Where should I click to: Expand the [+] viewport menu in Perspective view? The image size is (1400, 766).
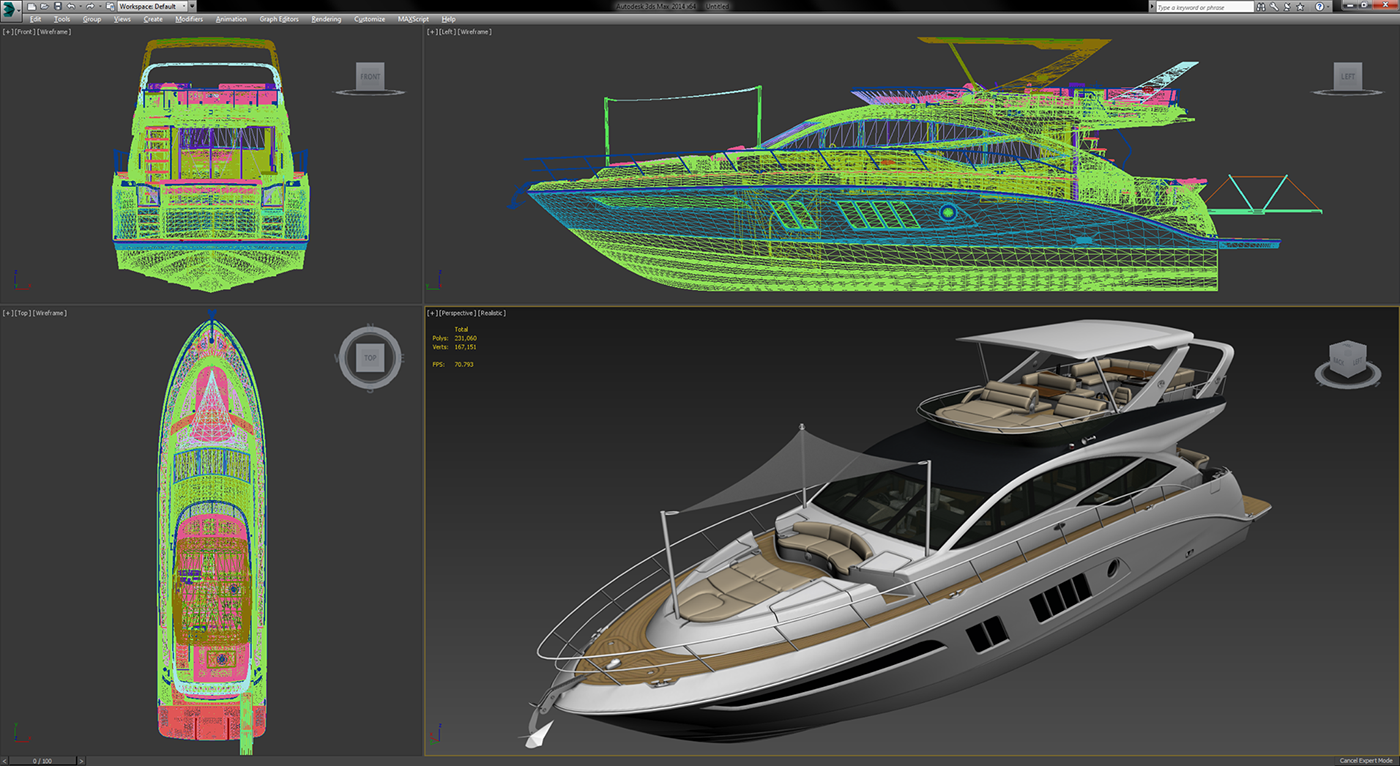(430, 312)
